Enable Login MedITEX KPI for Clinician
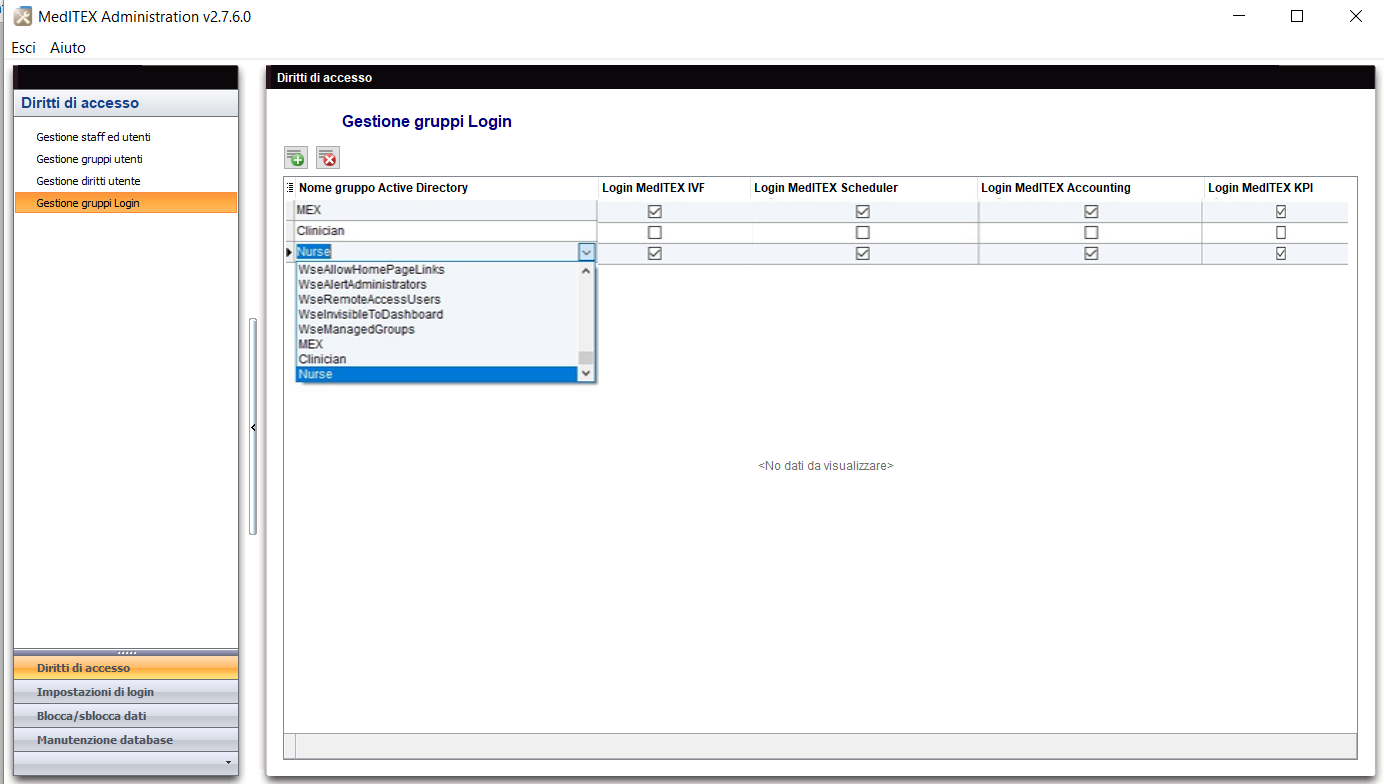 [1281, 233]
